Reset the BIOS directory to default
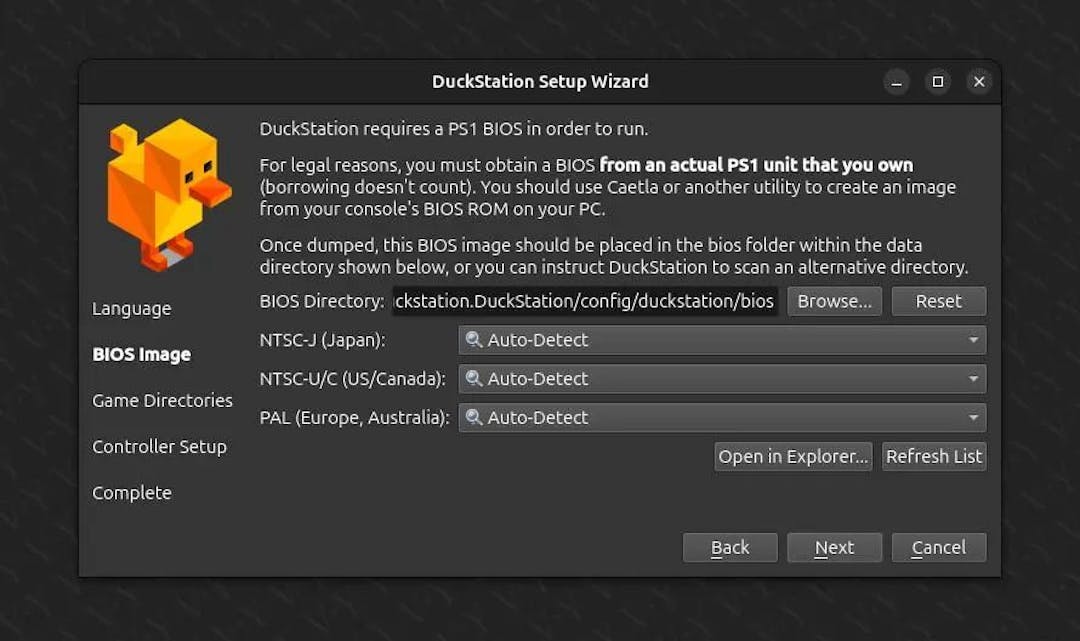 [x=938, y=301]
